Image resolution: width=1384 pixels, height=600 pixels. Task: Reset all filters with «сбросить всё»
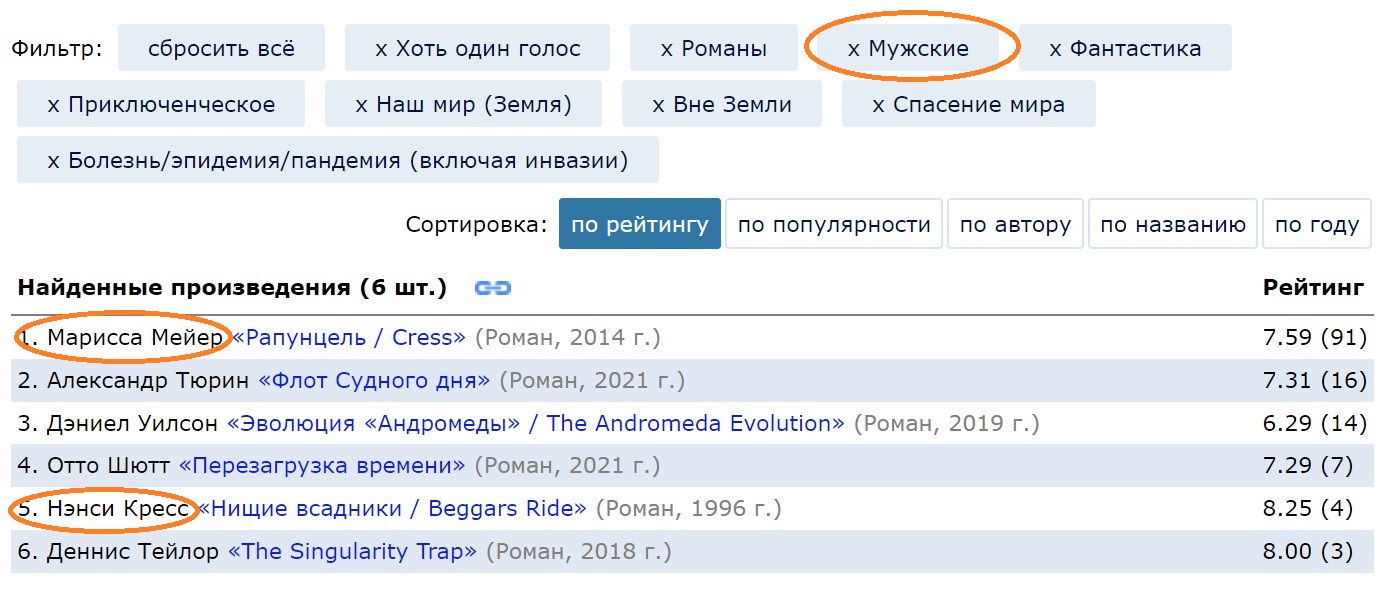pos(221,48)
